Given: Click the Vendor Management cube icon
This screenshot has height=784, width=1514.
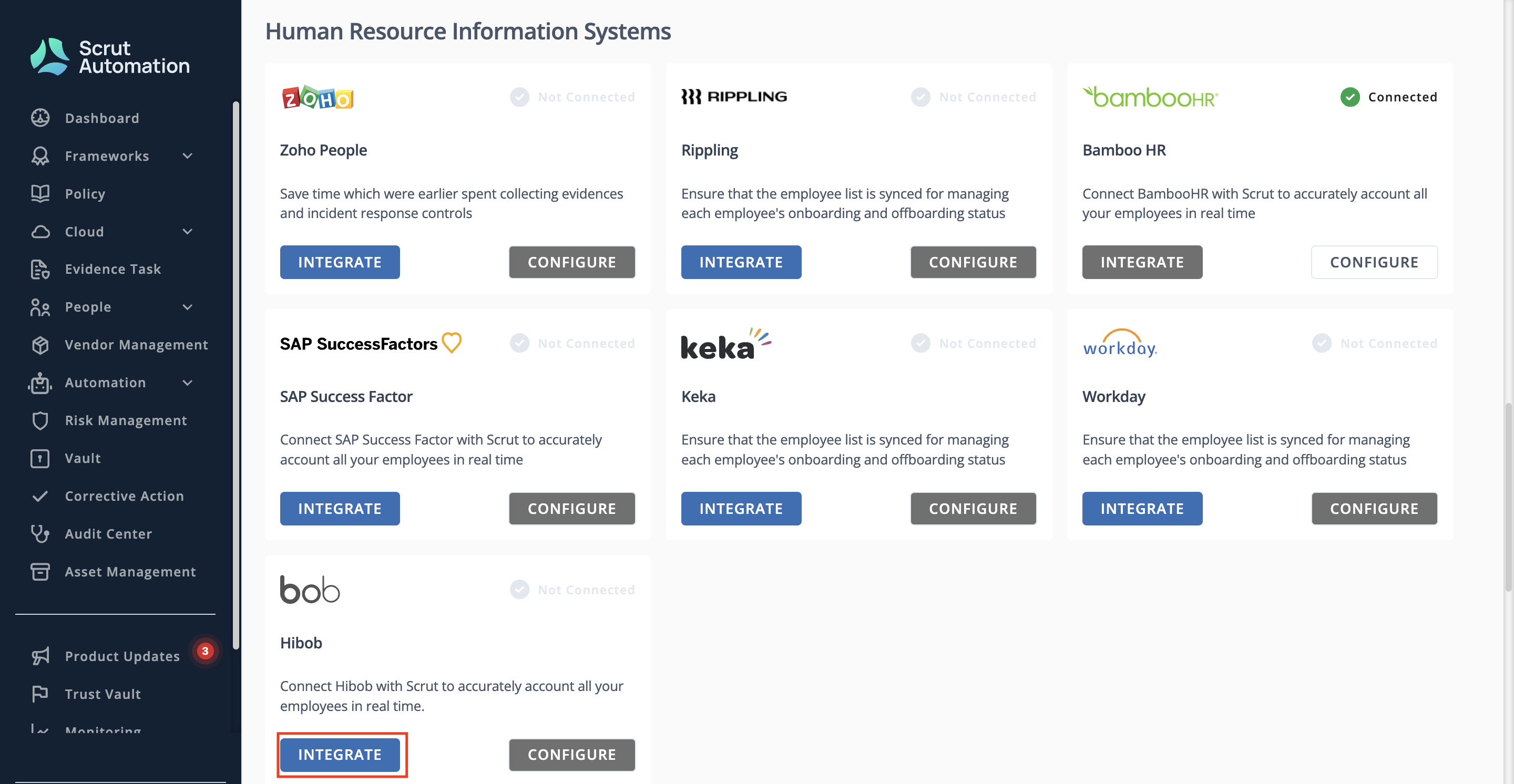Looking at the screenshot, I should coord(40,345).
